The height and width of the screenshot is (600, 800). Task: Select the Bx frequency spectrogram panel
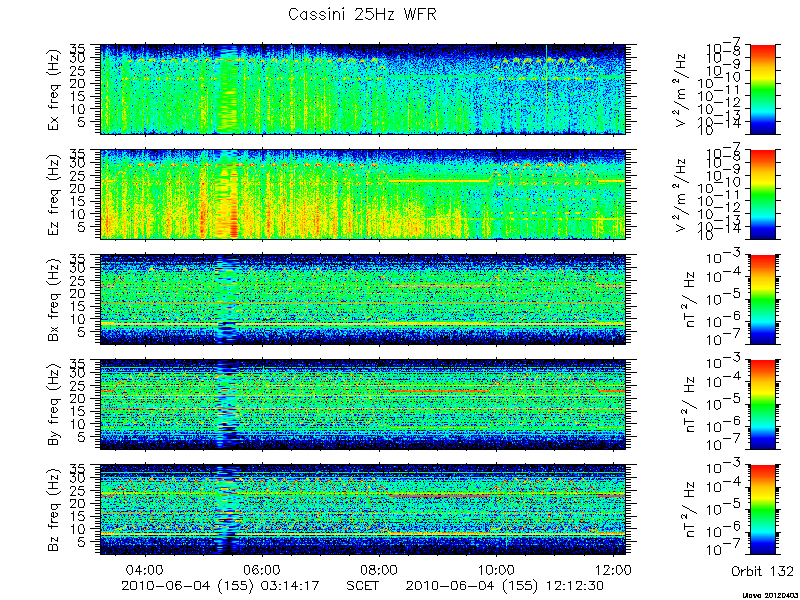(x=363, y=299)
